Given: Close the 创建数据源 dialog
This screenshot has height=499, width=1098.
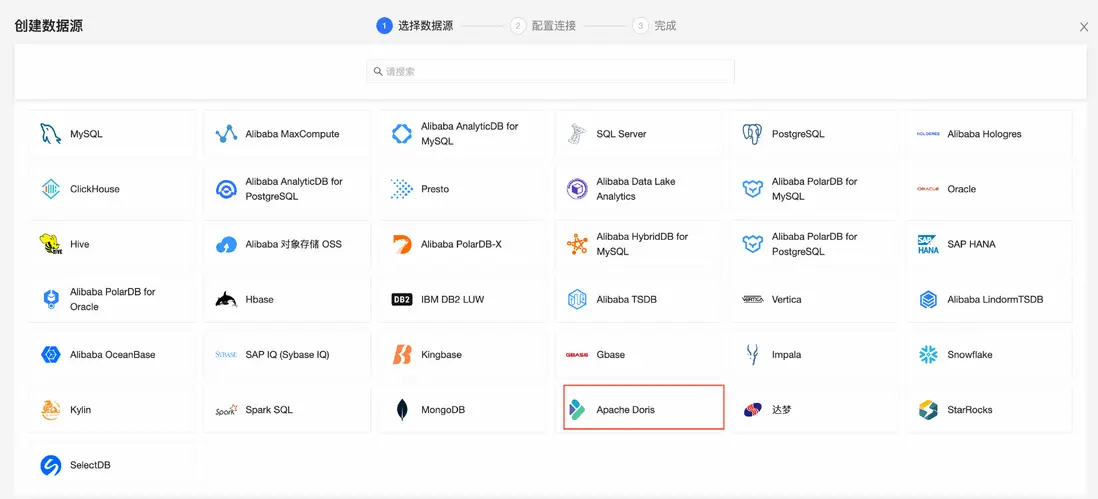Looking at the screenshot, I should 1084,27.
